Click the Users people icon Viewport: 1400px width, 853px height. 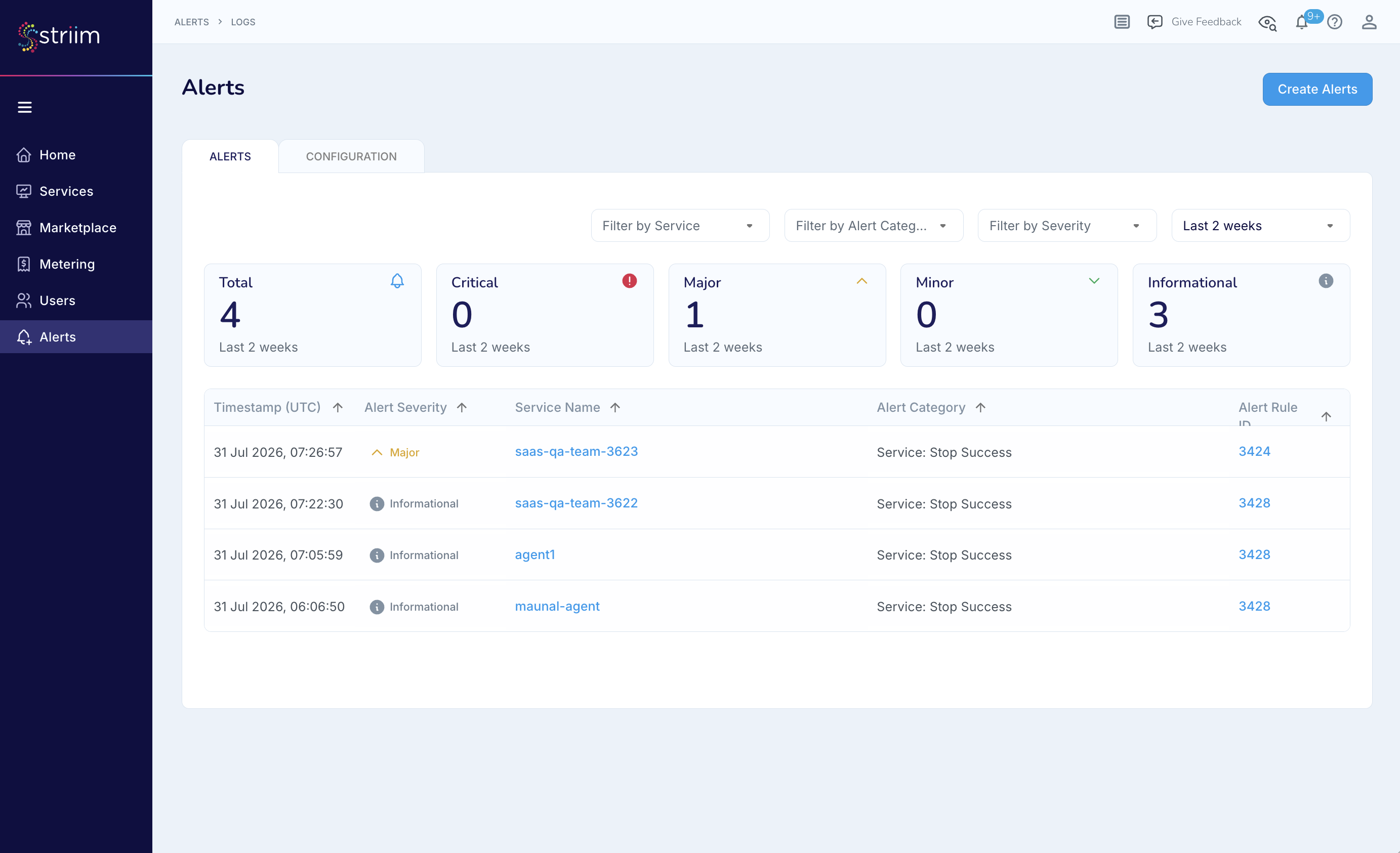pos(24,300)
